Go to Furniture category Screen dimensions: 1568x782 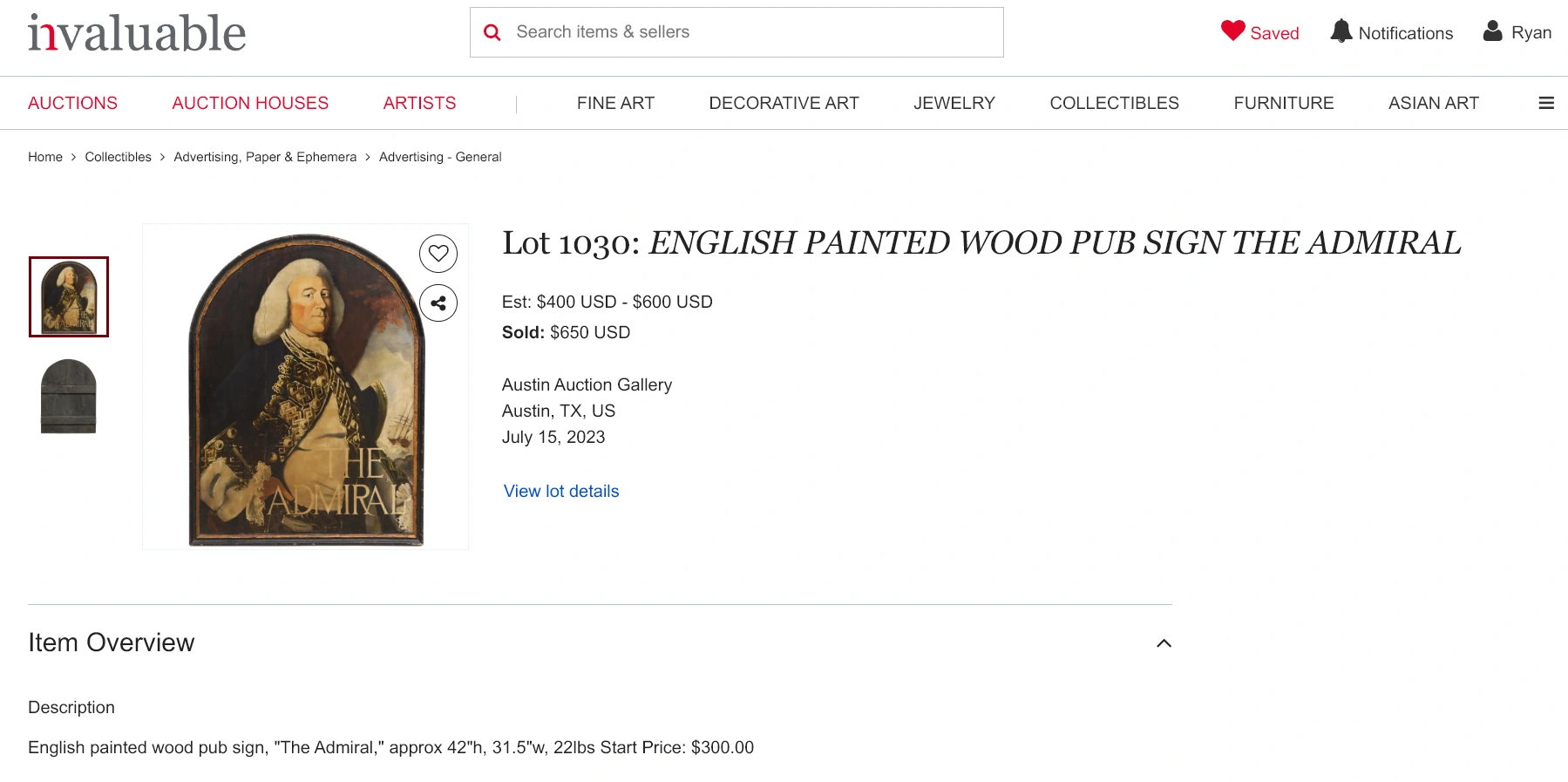pyautogui.click(x=1284, y=103)
